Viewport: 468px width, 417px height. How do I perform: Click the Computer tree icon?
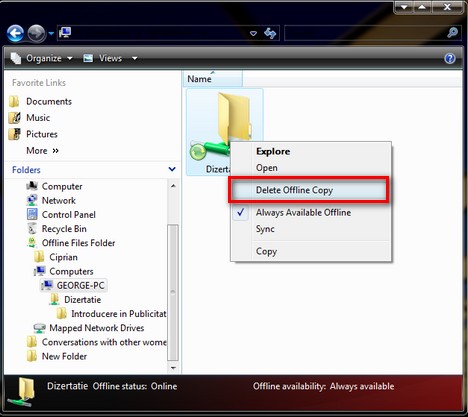tap(32, 186)
